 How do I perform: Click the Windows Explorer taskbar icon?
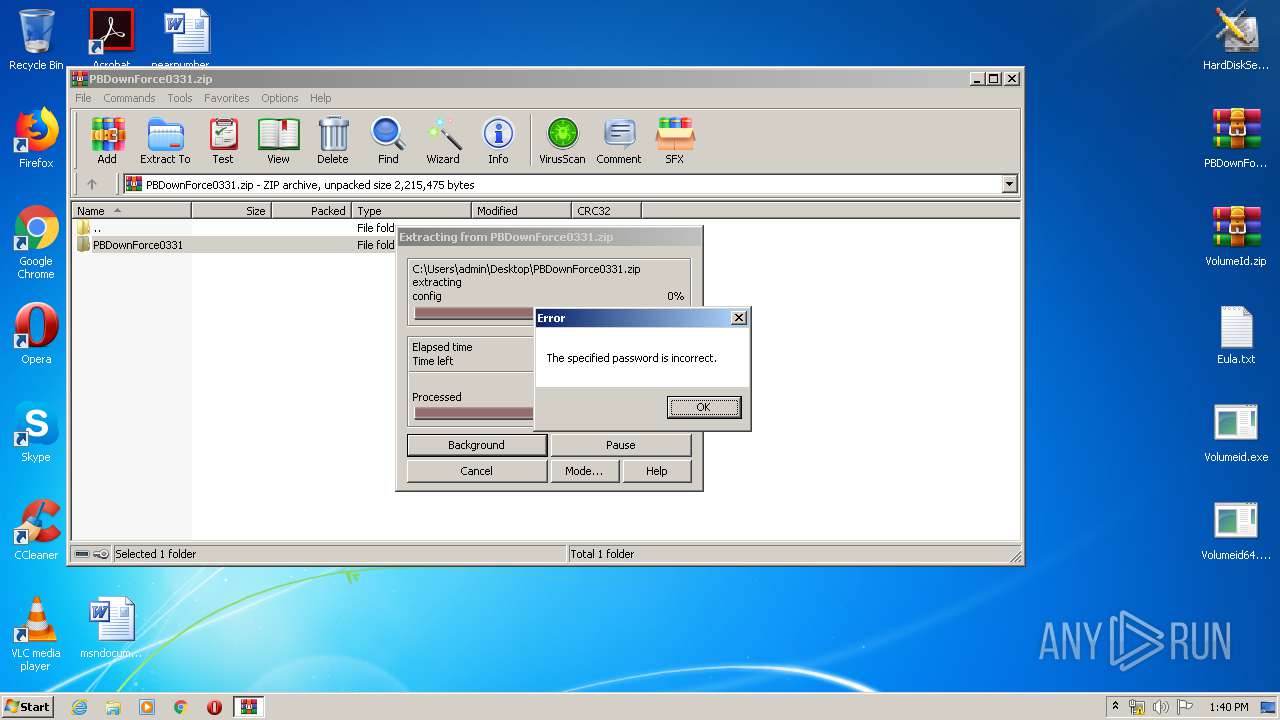click(113, 707)
